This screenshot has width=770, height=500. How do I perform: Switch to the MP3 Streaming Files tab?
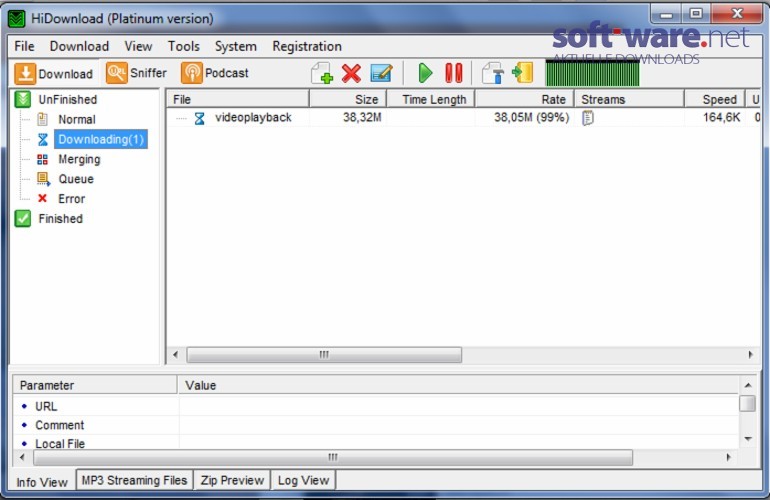pos(135,480)
